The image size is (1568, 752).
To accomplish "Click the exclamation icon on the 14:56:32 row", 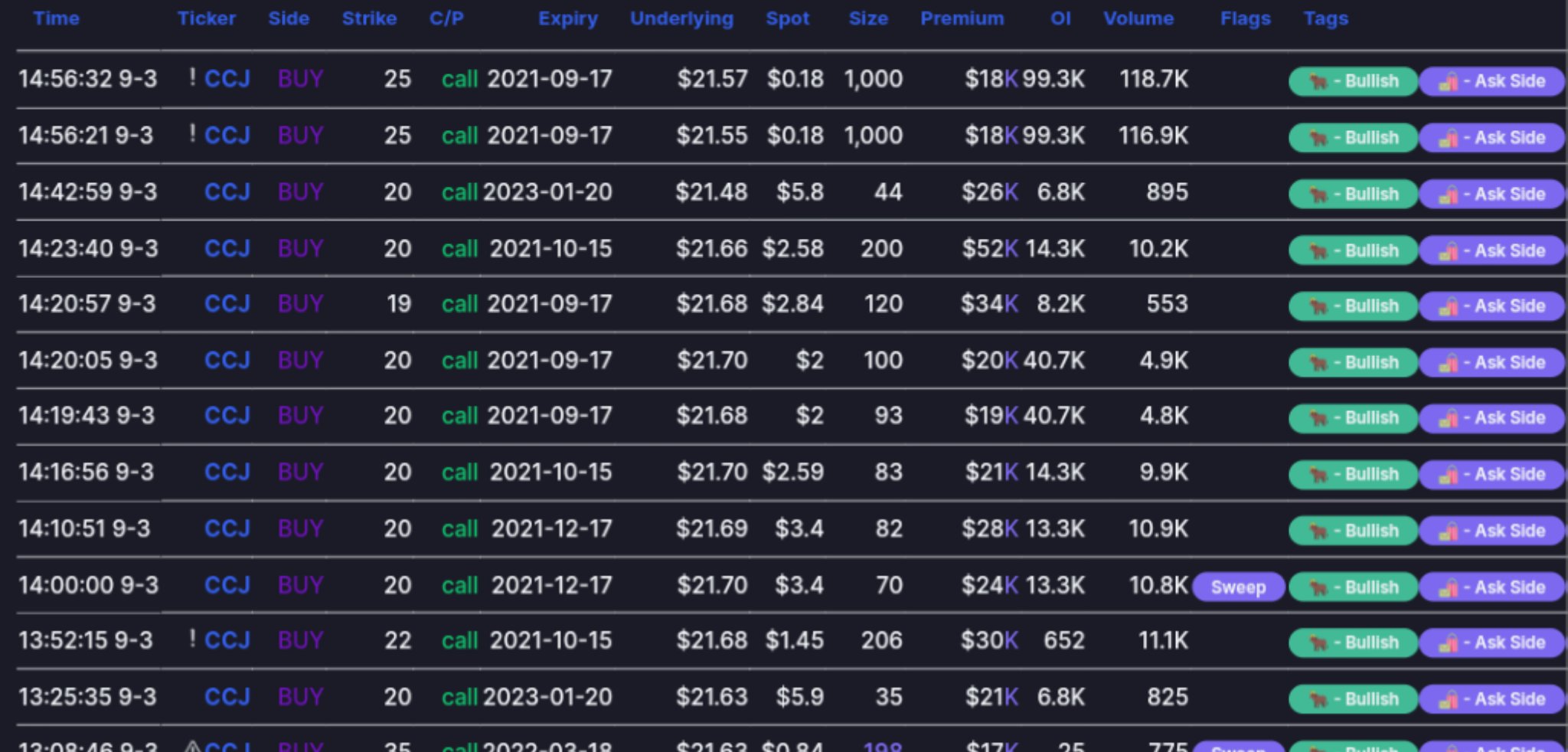I will (x=192, y=77).
